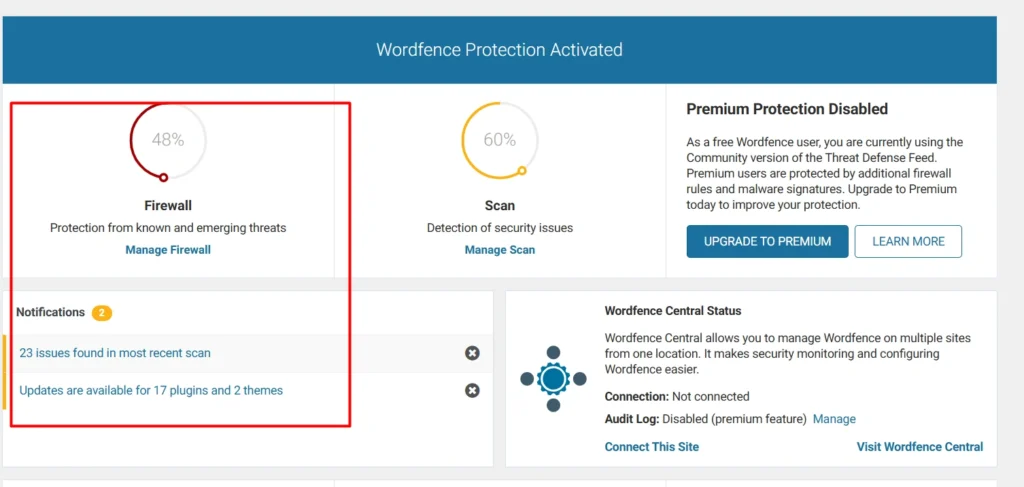The image size is (1024, 487).
Task: Open 23 issues found in most recent scan
Action: tap(115, 353)
